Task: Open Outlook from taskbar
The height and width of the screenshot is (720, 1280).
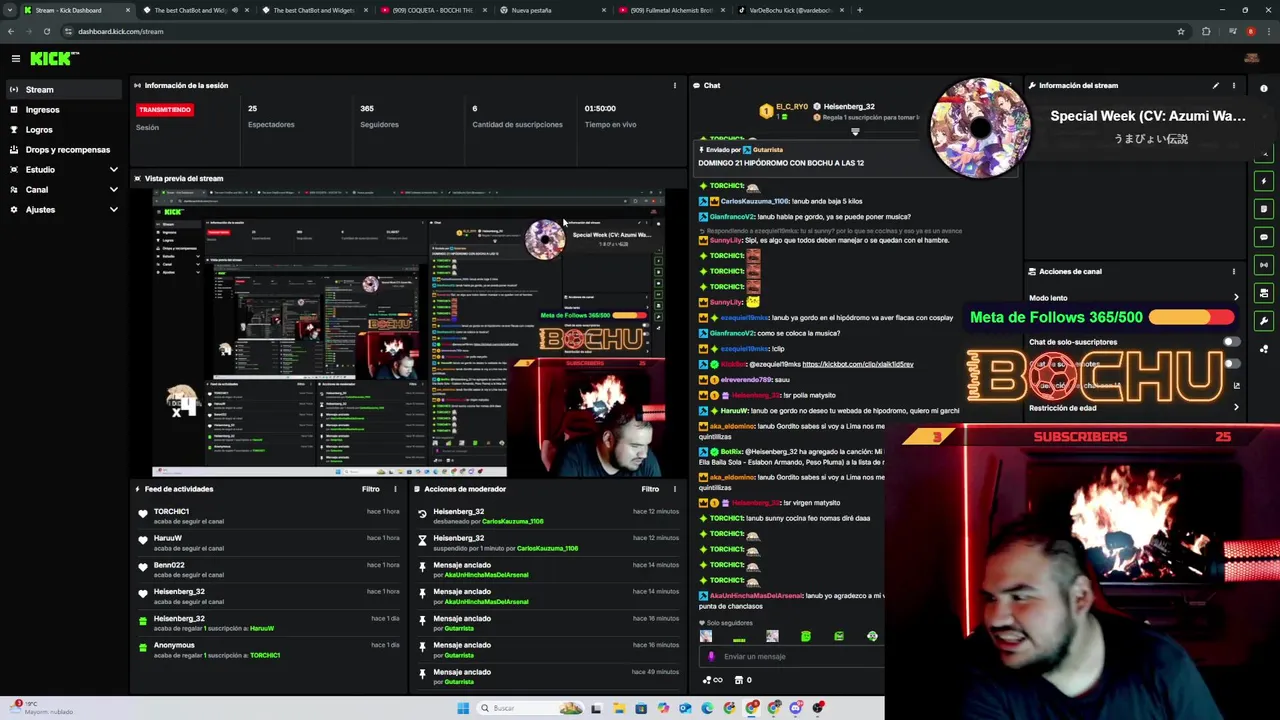Action: point(685,708)
